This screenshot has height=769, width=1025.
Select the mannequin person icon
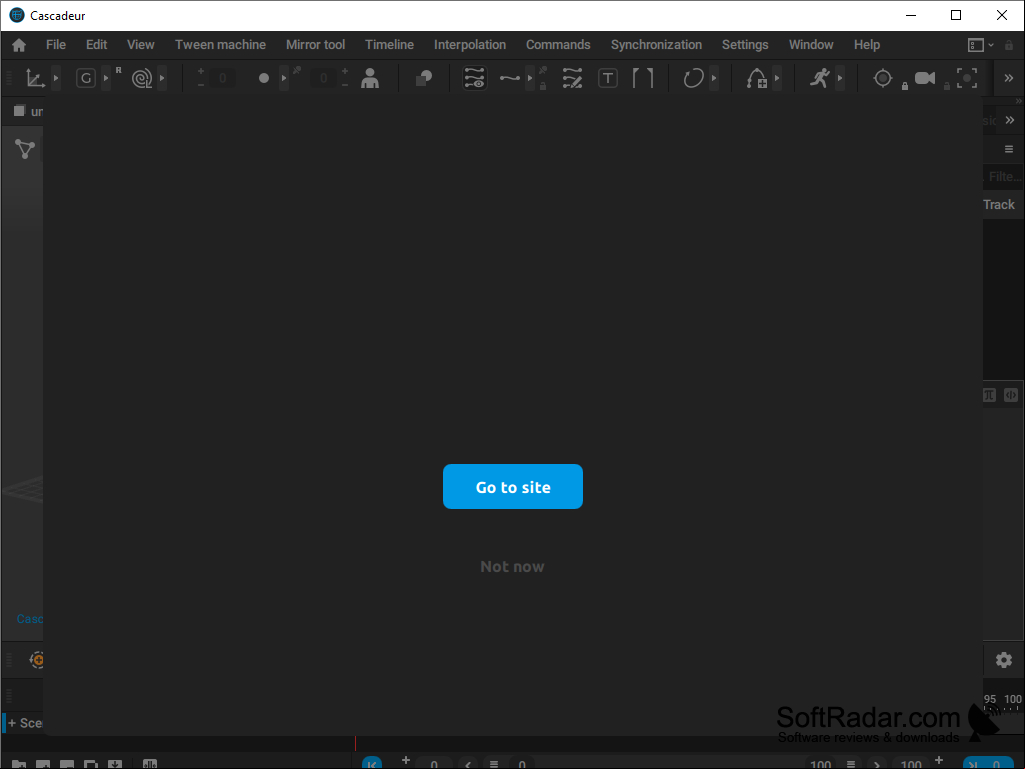[370, 78]
